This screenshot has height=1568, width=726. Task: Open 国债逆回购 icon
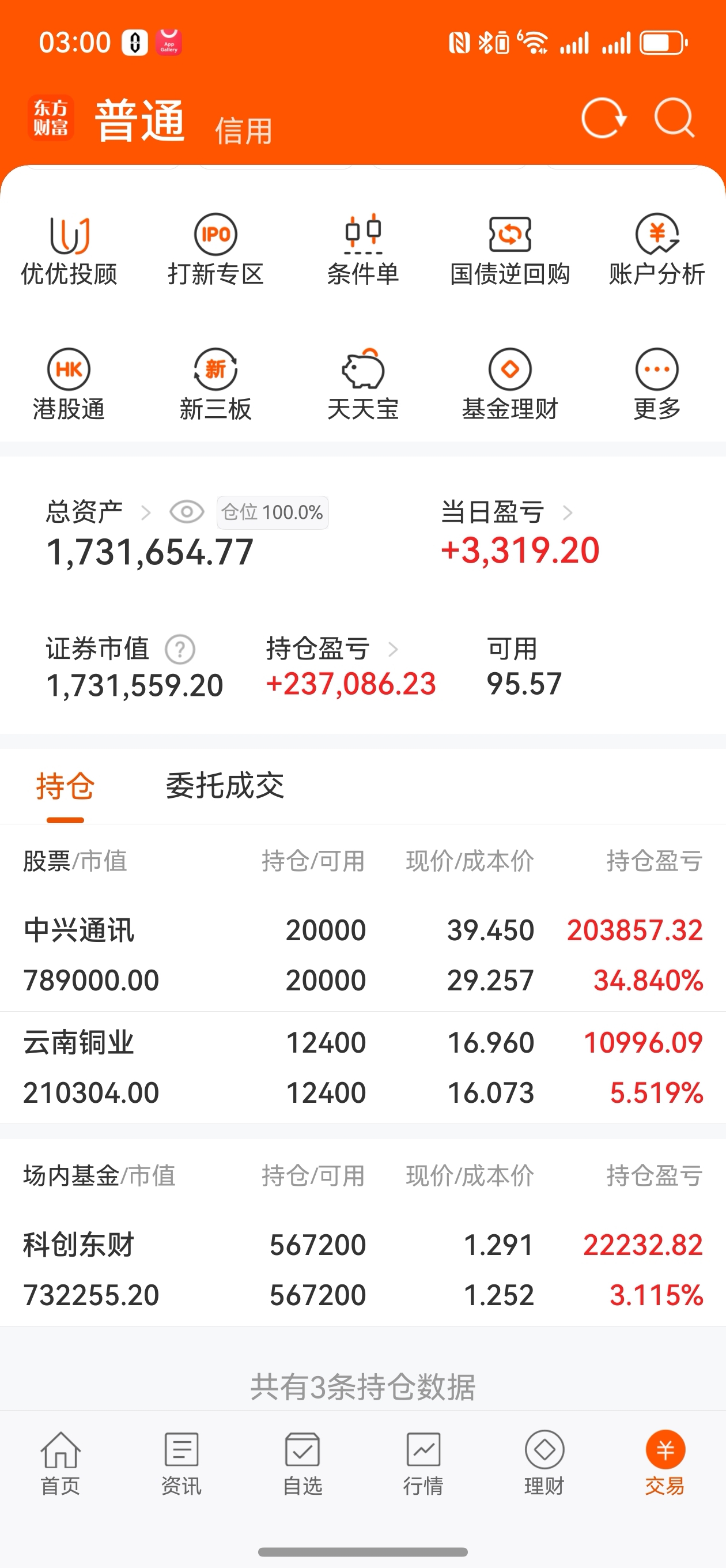510,235
